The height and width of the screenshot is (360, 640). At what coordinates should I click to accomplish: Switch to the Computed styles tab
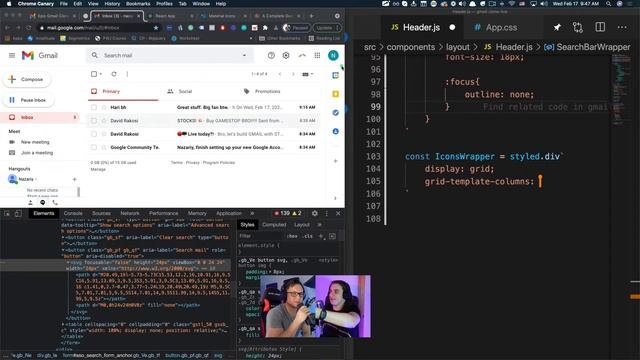tap(274, 224)
